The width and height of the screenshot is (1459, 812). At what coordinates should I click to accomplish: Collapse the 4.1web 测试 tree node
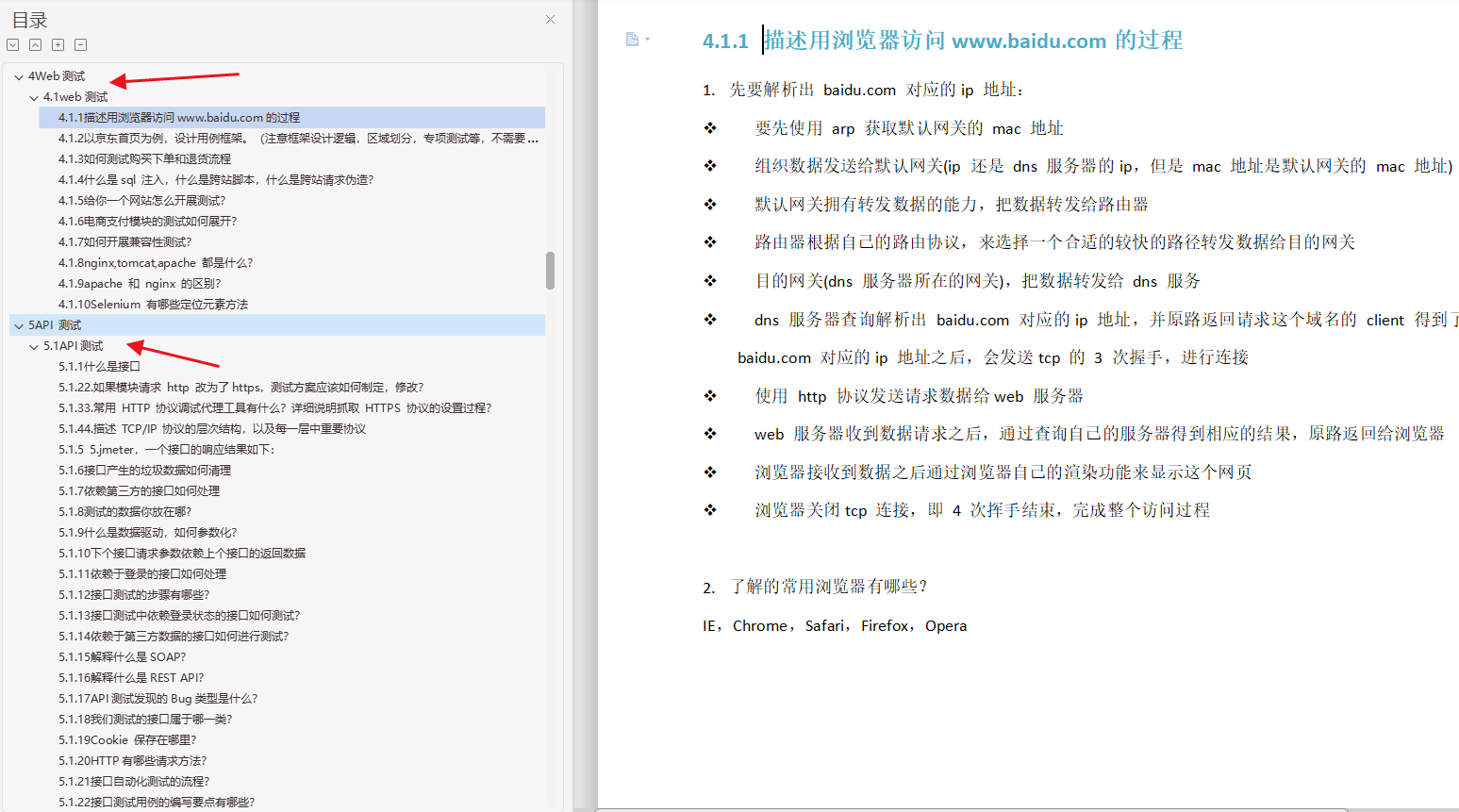pyautogui.click(x=34, y=97)
